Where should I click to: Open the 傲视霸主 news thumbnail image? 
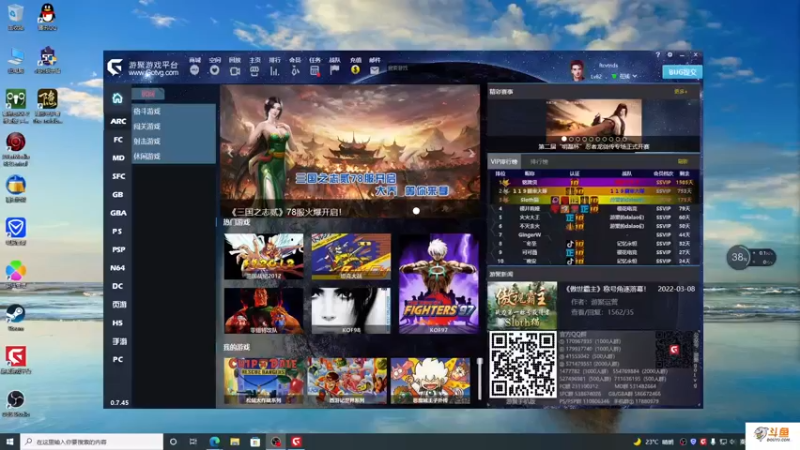[522, 305]
